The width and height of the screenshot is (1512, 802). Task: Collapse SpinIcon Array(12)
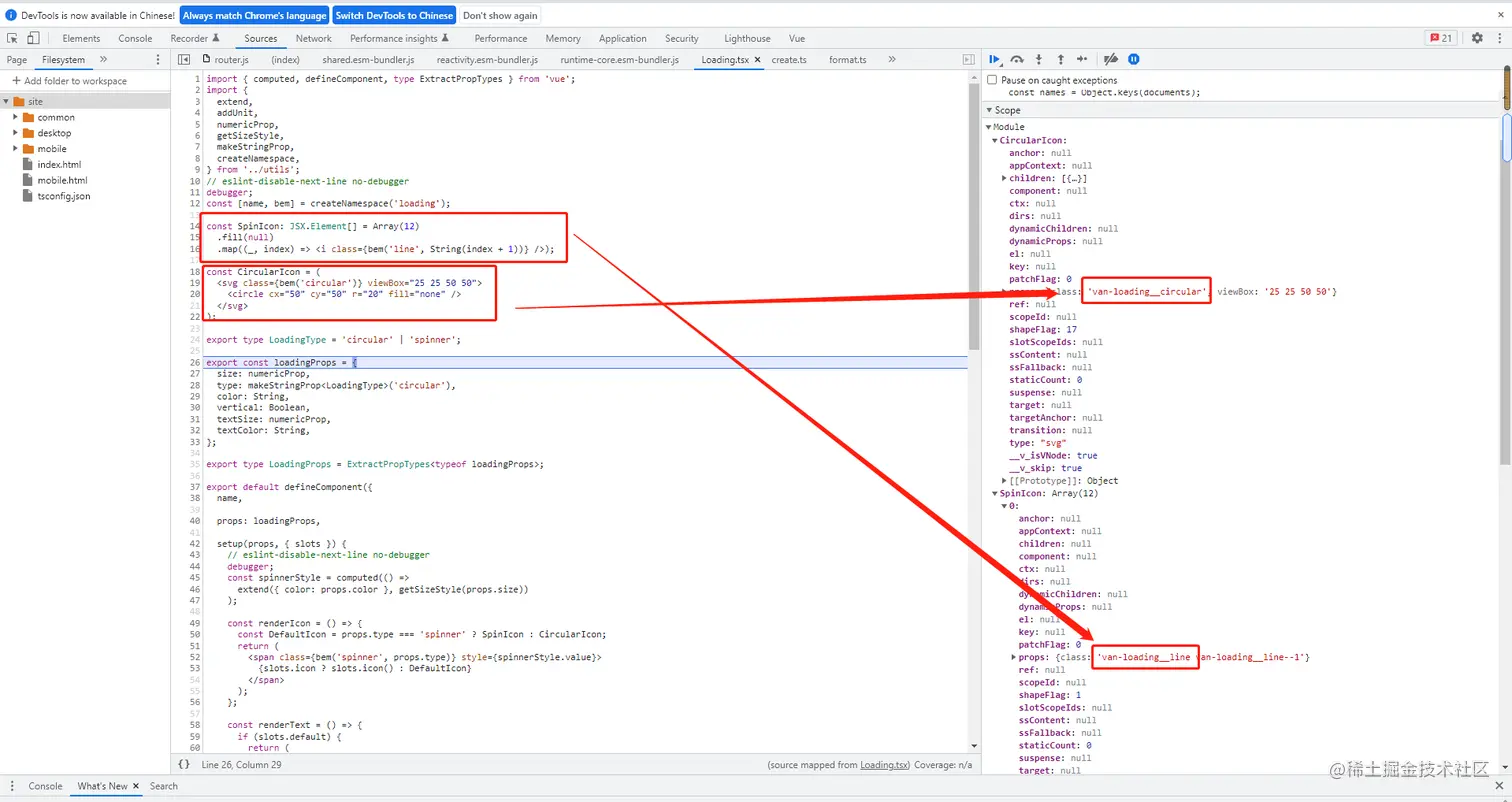(x=996, y=493)
